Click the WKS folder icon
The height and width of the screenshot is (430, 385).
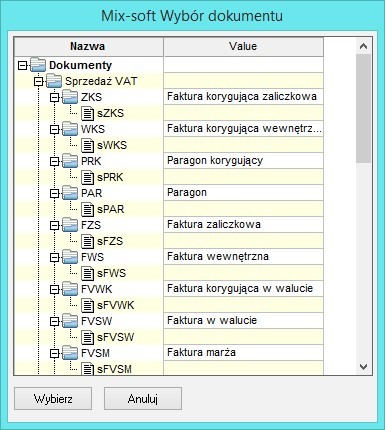[70, 129]
